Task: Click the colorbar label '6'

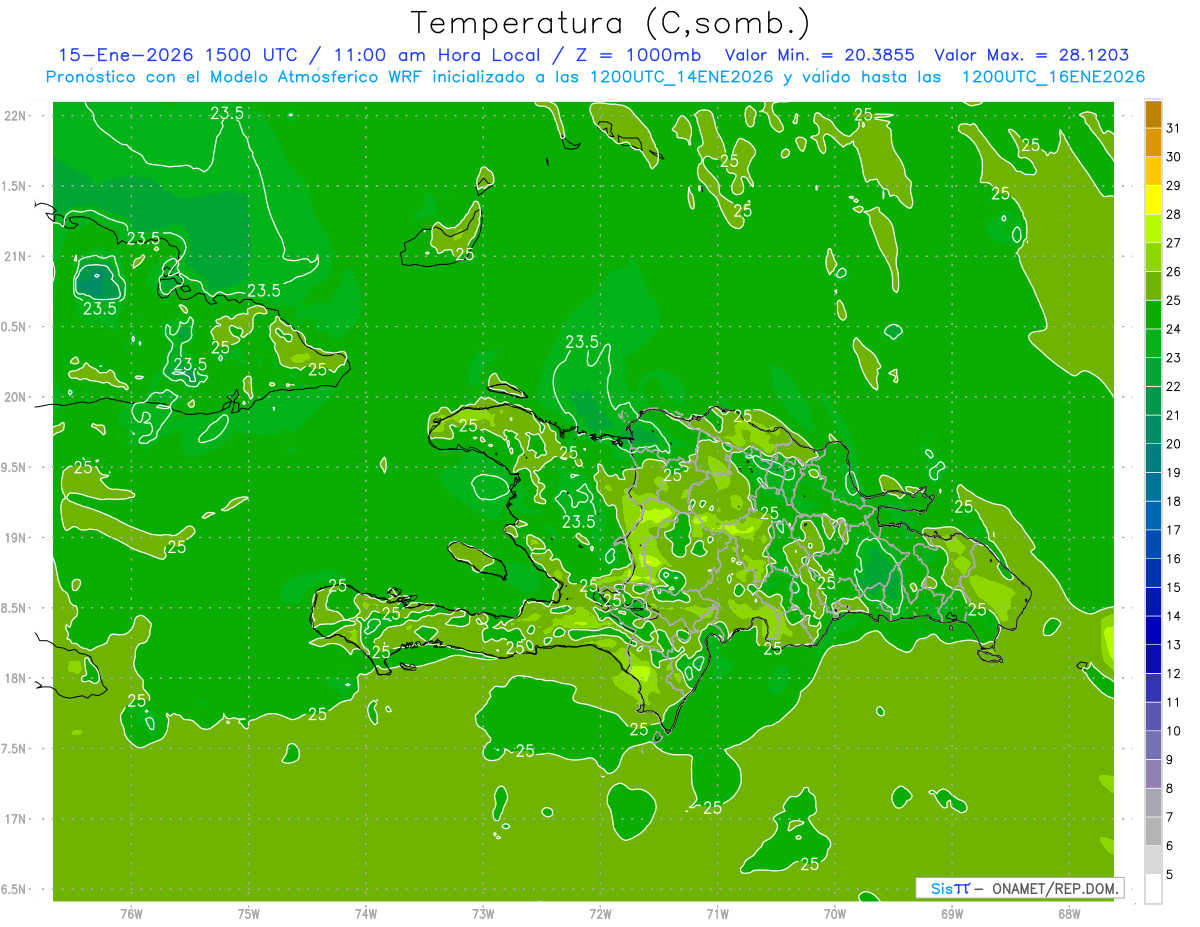Action: 1170,846
